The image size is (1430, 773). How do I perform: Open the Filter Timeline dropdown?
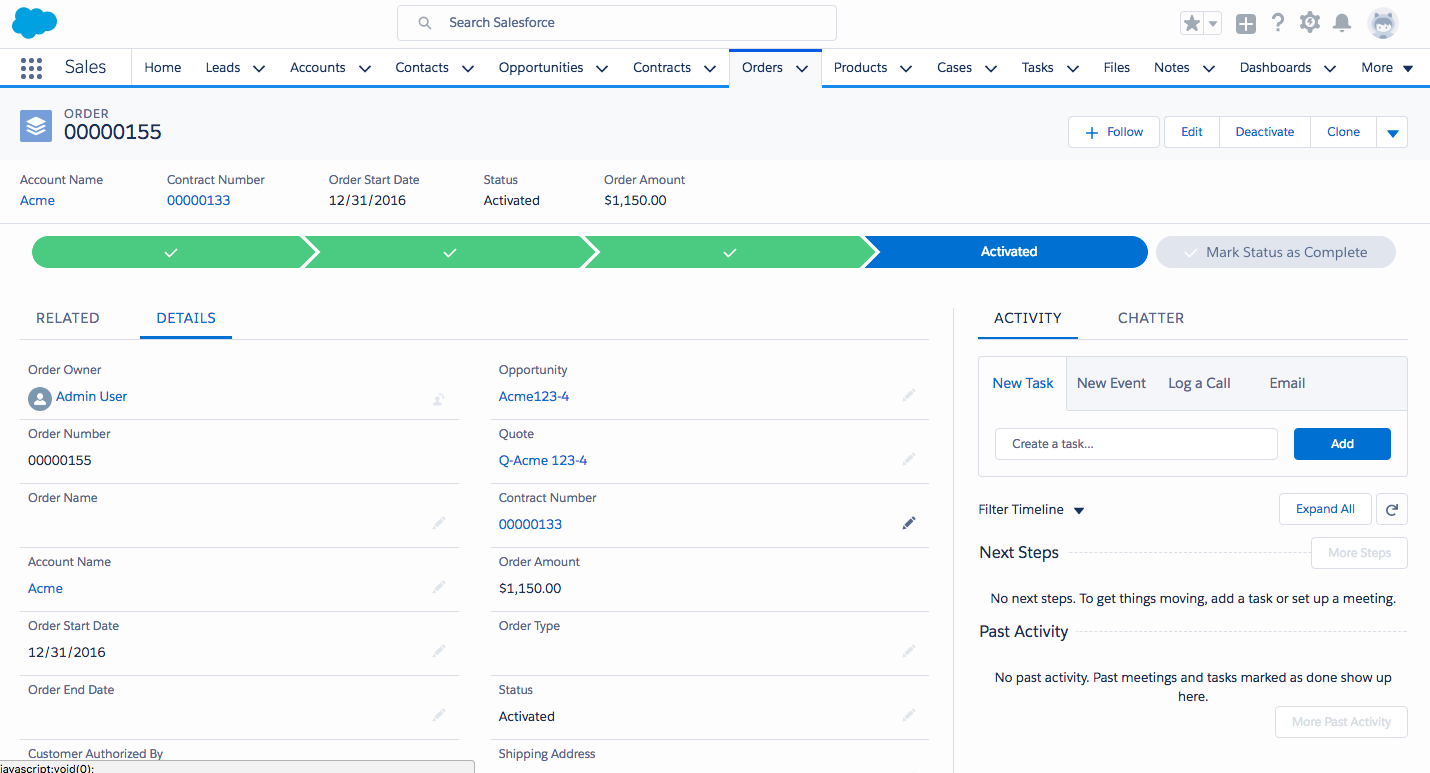1031,510
